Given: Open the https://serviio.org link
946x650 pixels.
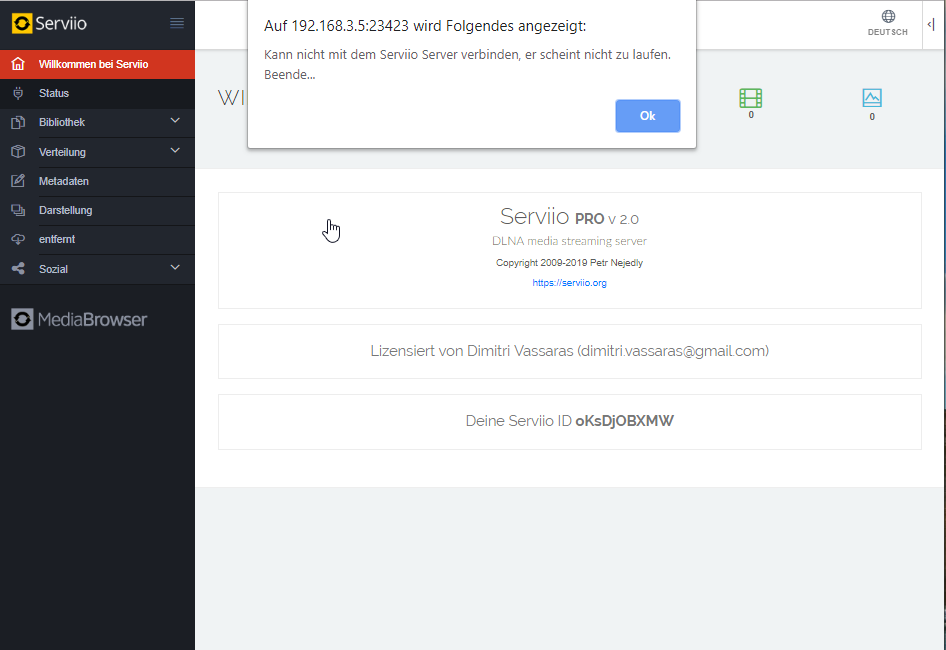Looking at the screenshot, I should tap(569, 282).
